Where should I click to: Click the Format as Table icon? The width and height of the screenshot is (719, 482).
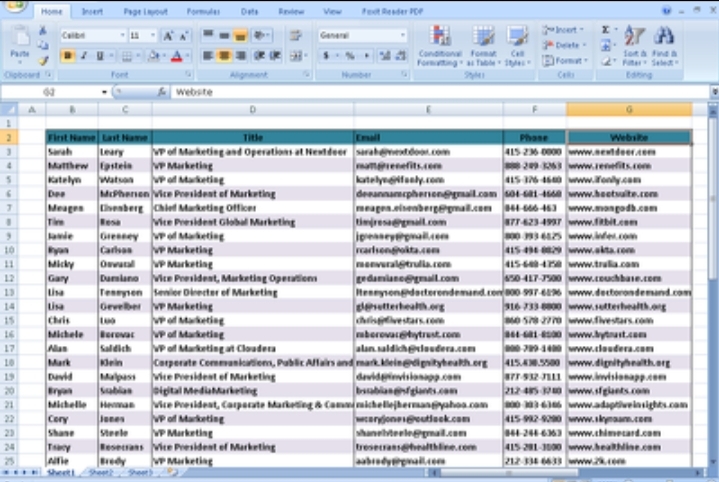click(483, 45)
